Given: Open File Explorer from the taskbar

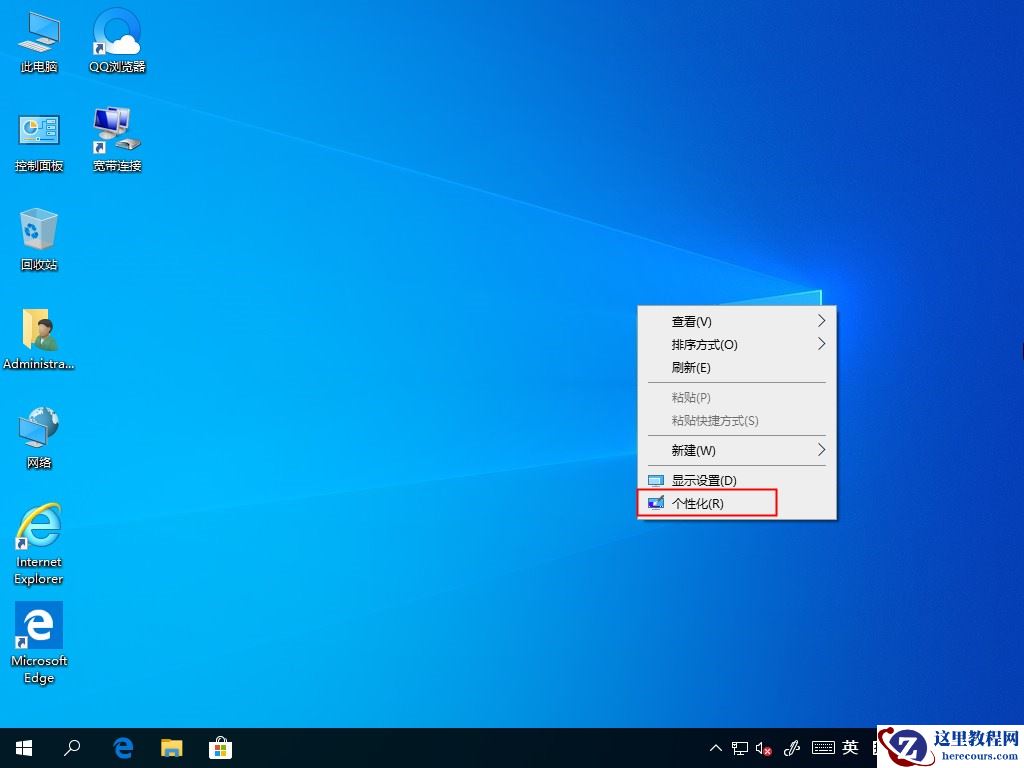Looking at the screenshot, I should [171, 747].
